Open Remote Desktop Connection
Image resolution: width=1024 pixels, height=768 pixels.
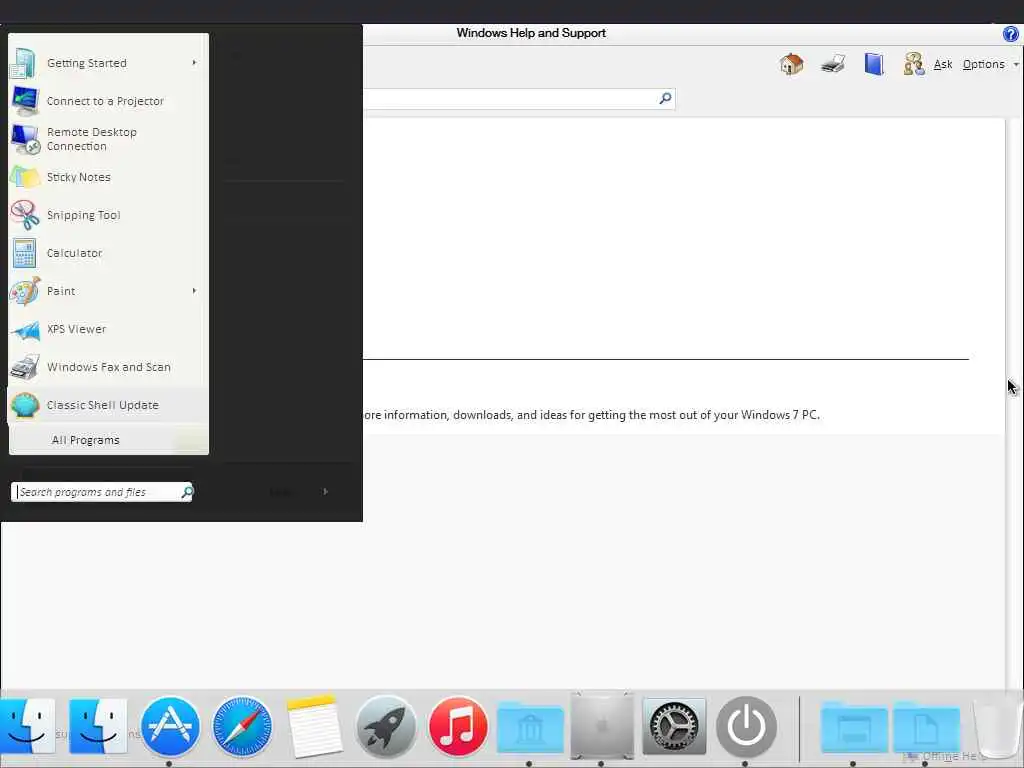tap(108, 139)
